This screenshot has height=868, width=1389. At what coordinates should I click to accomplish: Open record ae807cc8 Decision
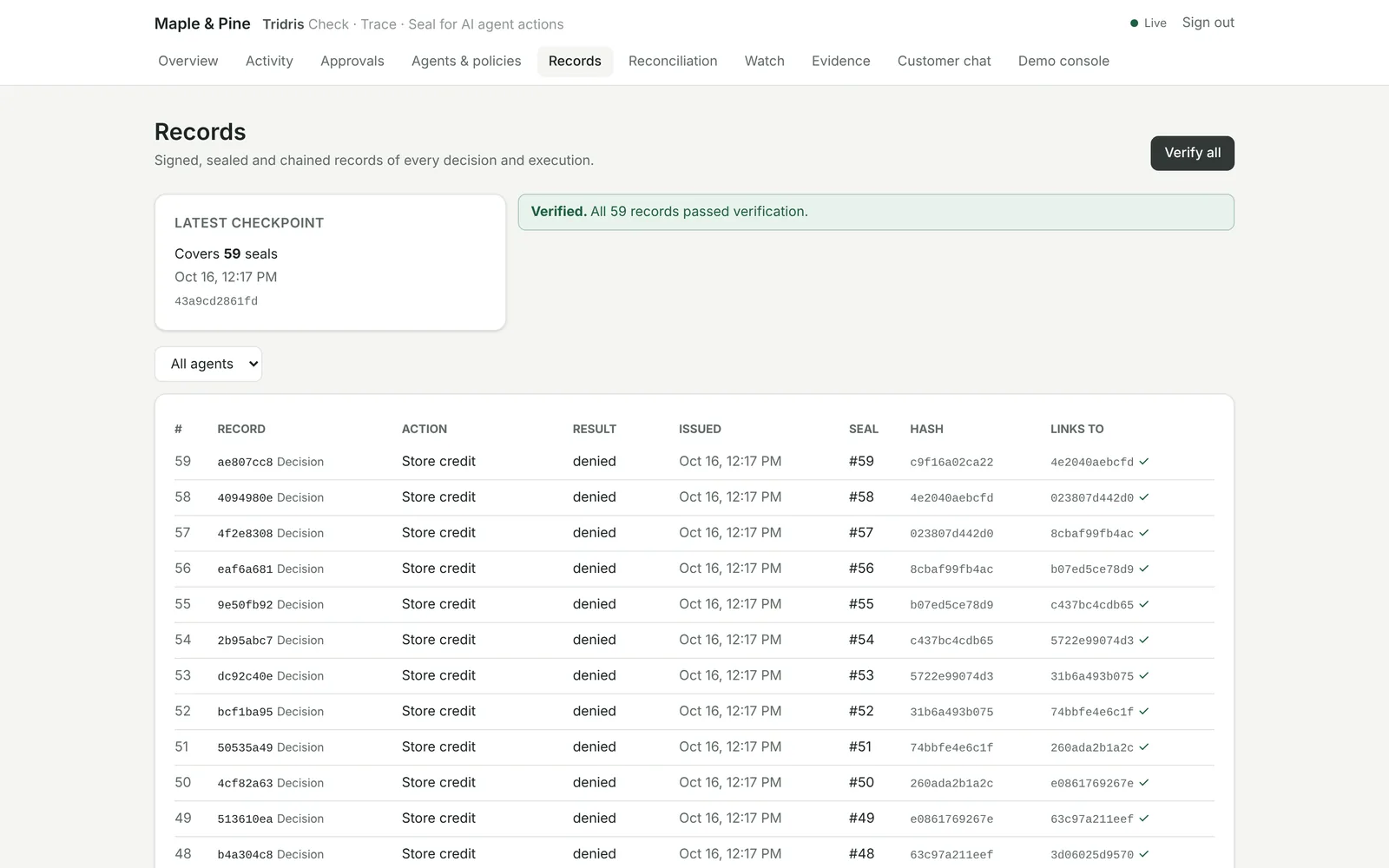pos(271,462)
